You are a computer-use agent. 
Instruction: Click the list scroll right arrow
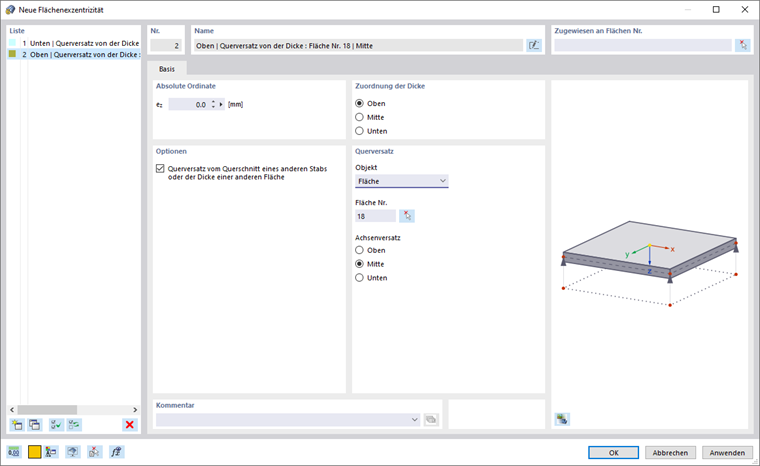pyautogui.click(x=135, y=410)
